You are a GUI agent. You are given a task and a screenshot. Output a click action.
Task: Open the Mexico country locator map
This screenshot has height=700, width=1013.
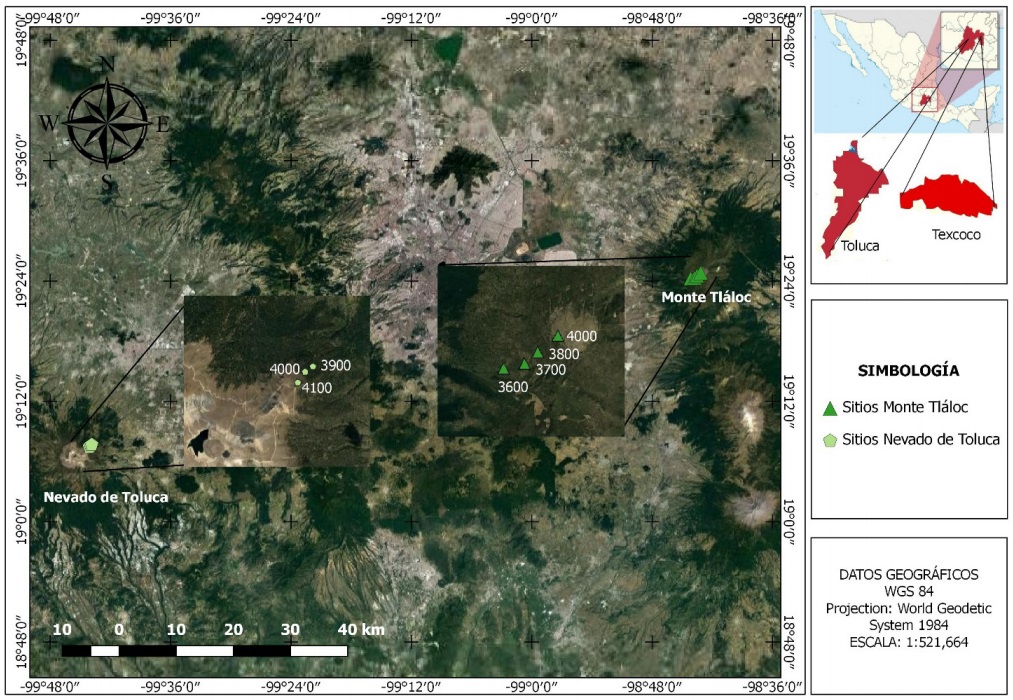coord(908,70)
